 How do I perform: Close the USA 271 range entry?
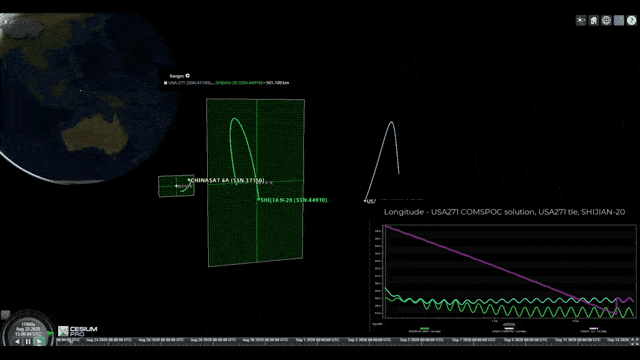point(165,83)
